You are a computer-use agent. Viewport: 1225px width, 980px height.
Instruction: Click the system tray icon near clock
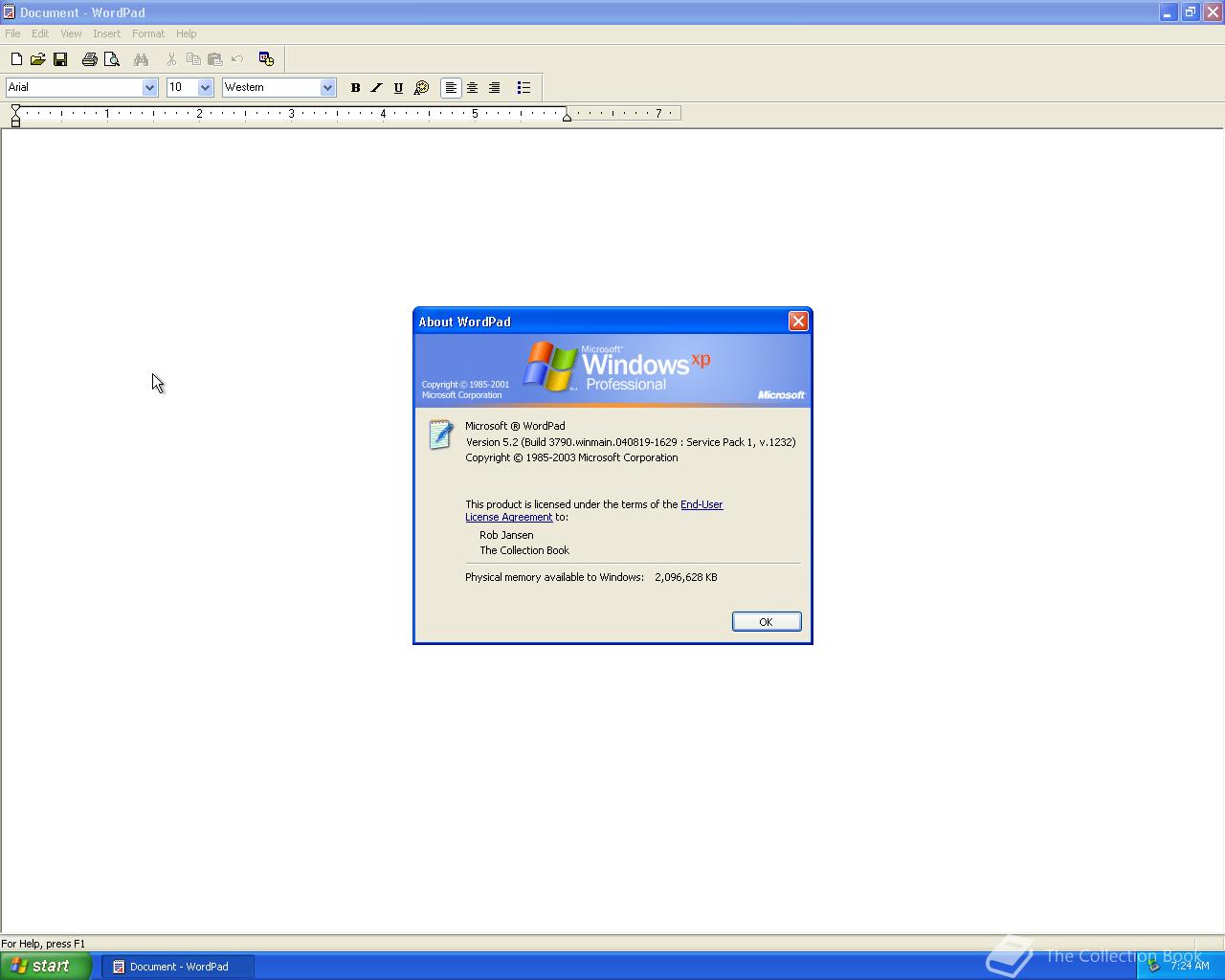point(1154,966)
